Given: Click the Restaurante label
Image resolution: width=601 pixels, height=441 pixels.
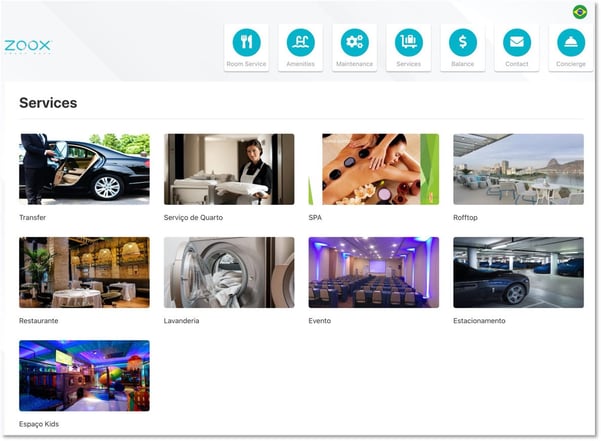Looking at the screenshot, I should (x=39, y=321).
